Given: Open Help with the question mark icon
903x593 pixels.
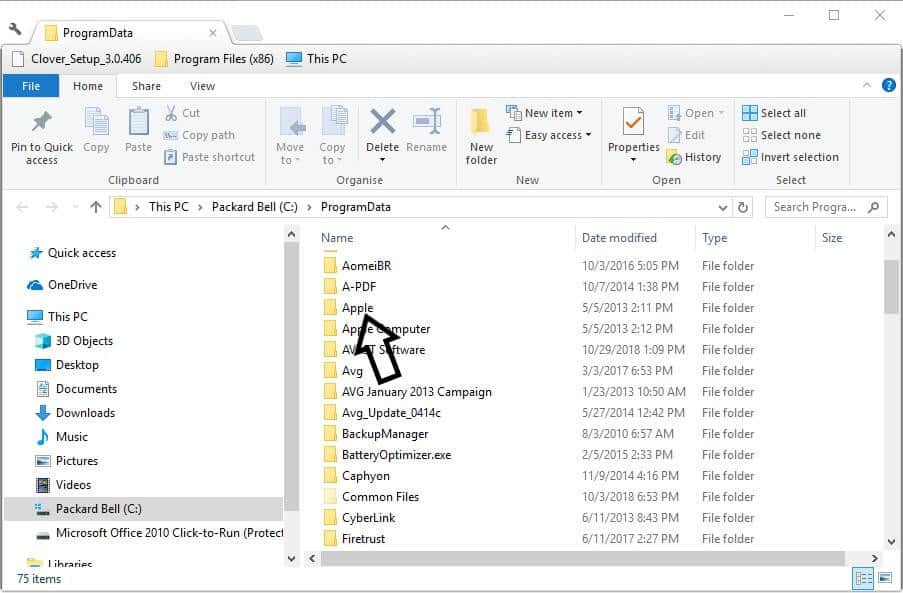Looking at the screenshot, I should click(889, 85).
